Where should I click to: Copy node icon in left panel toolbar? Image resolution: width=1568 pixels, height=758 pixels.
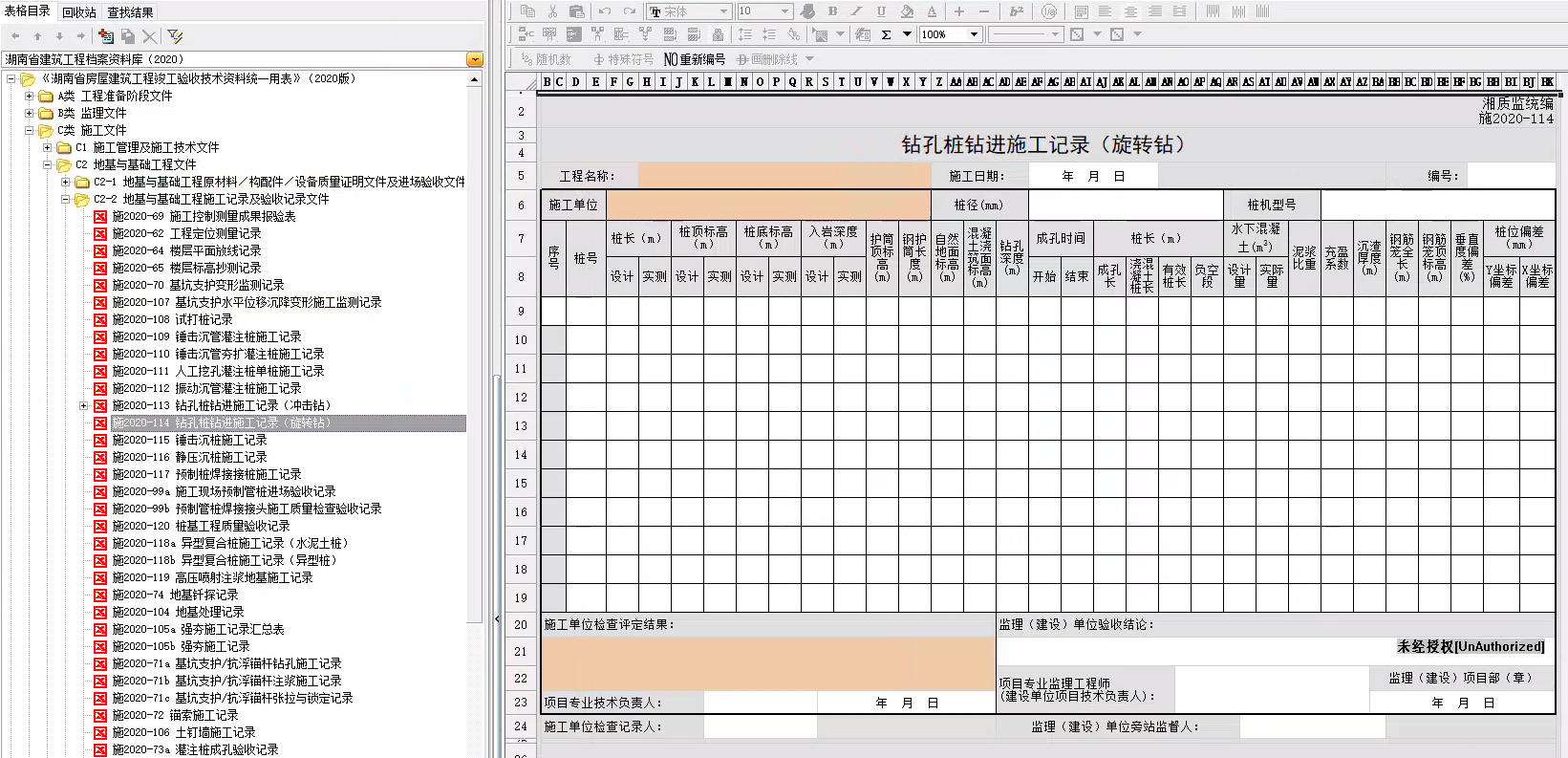click(x=128, y=36)
